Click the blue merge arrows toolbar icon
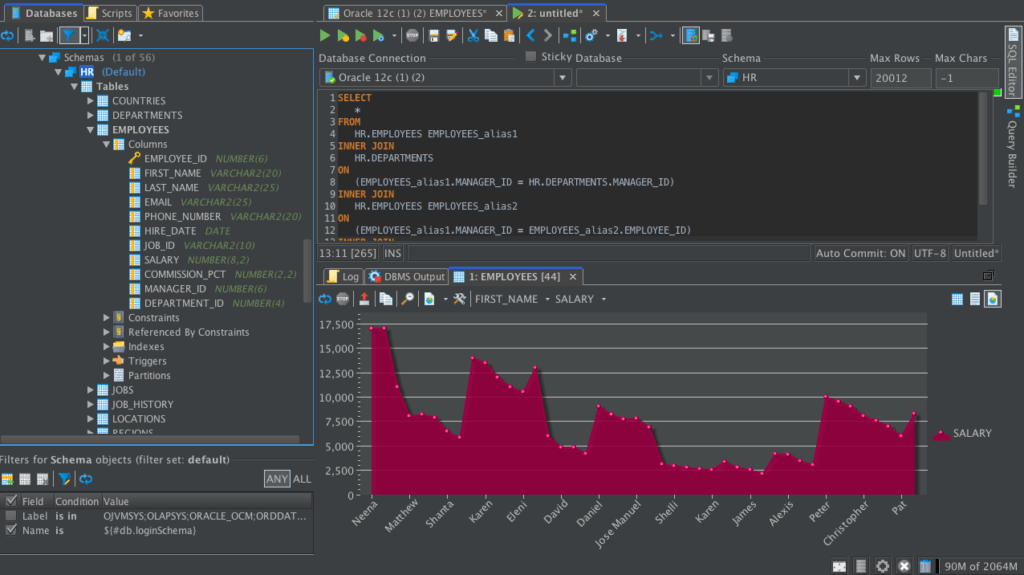The image size is (1024, 575). coord(656,36)
